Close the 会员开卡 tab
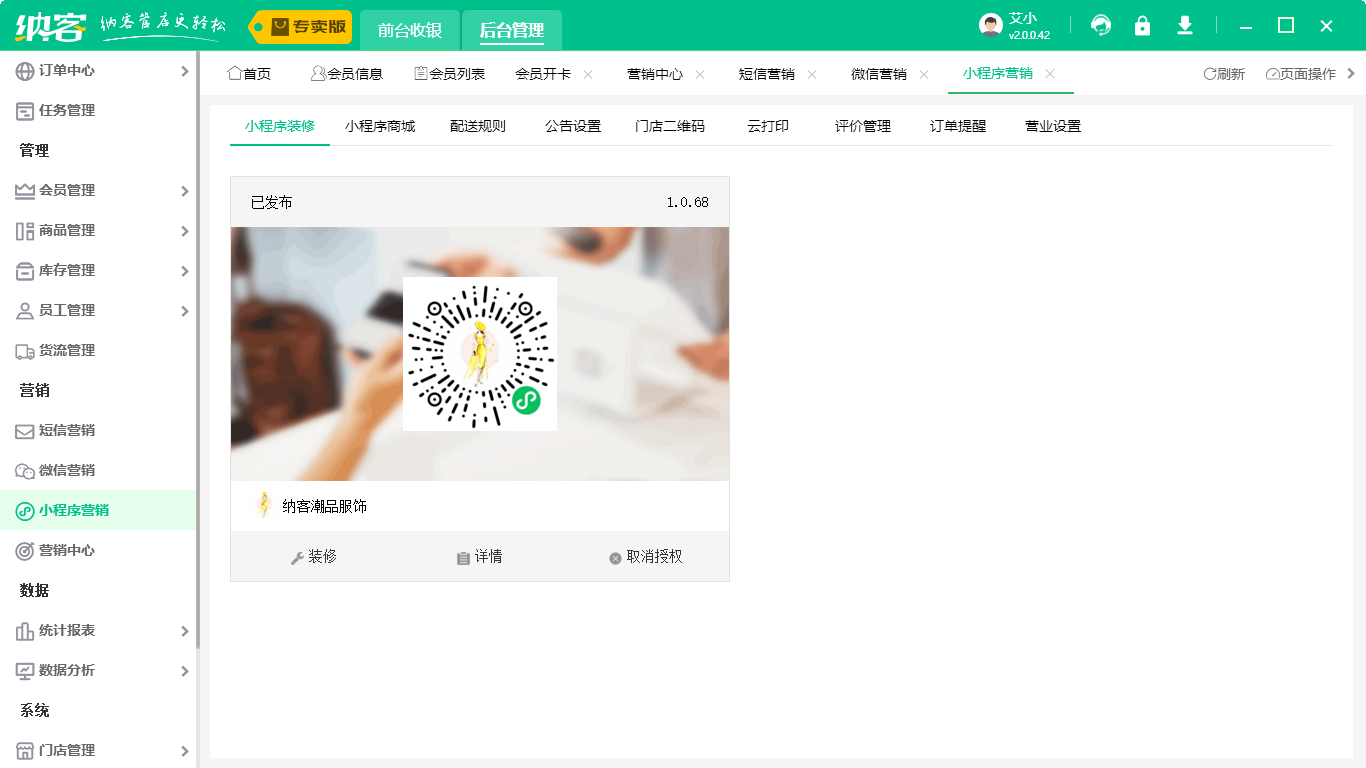 [x=588, y=74]
